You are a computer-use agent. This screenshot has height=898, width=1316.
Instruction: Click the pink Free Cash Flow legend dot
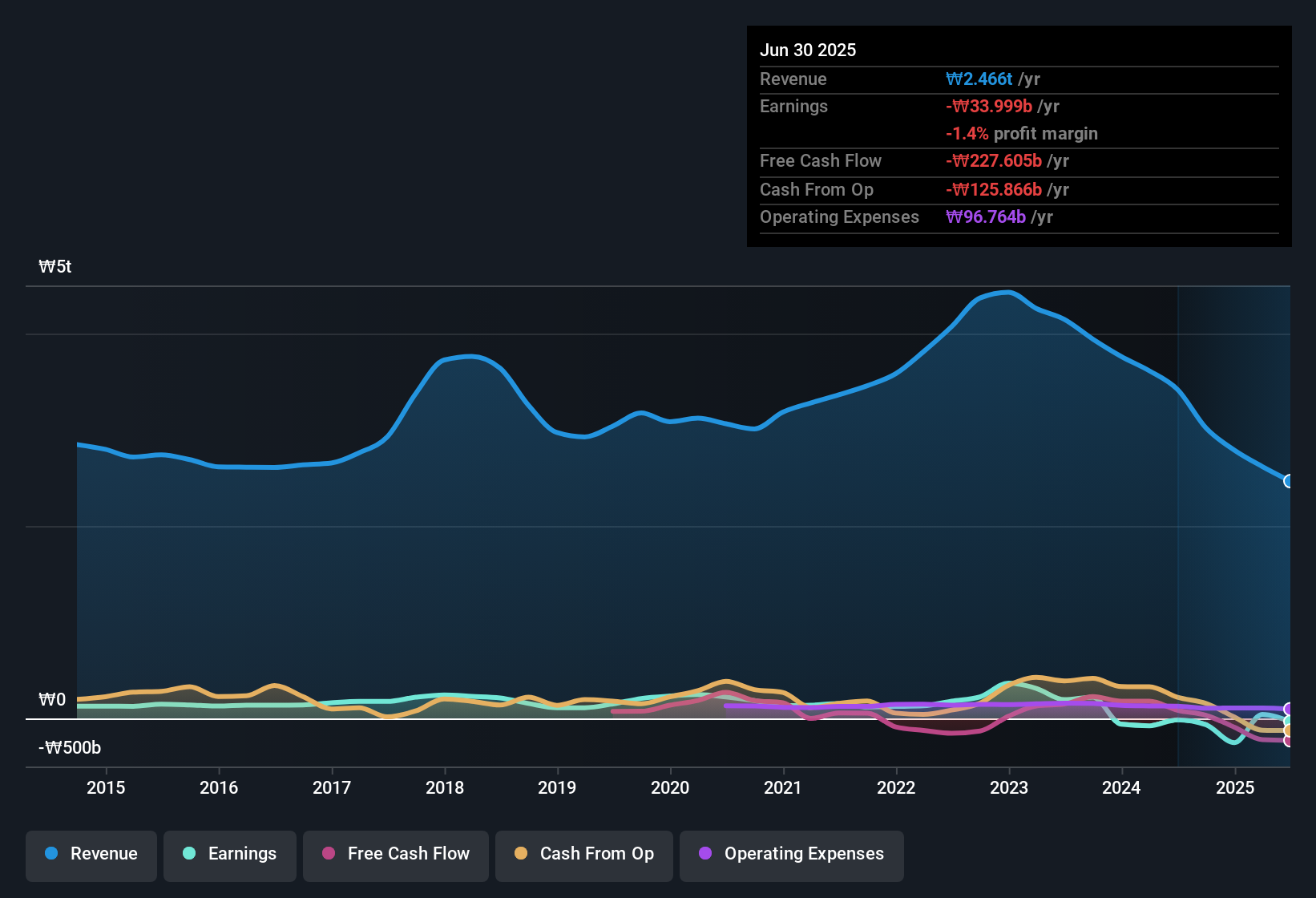click(328, 854)
